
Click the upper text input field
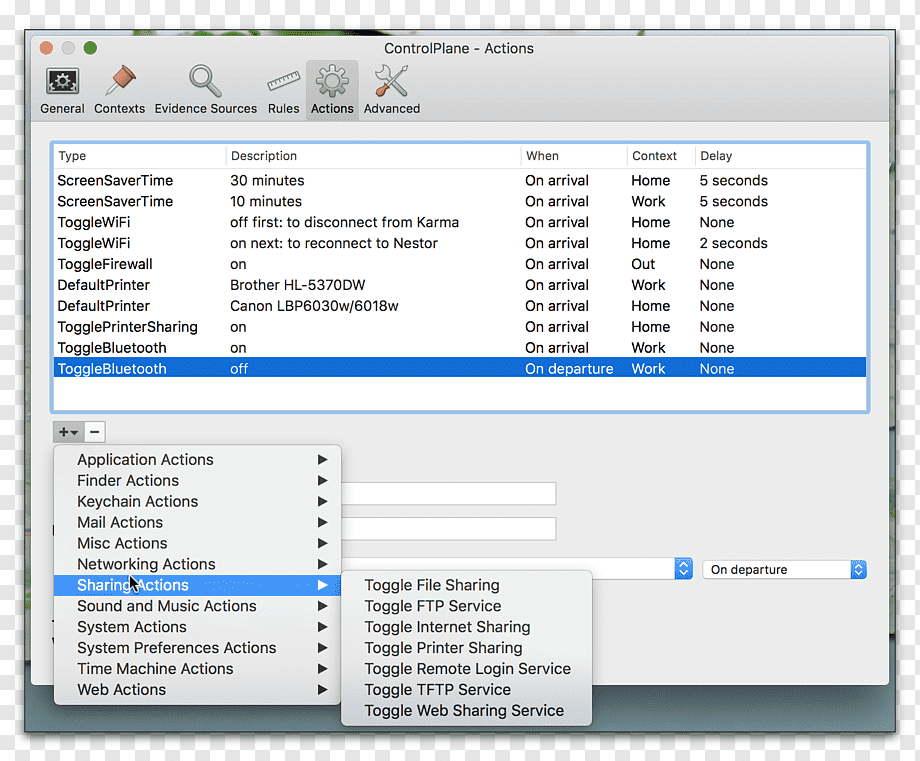click(x=449, y=493)
